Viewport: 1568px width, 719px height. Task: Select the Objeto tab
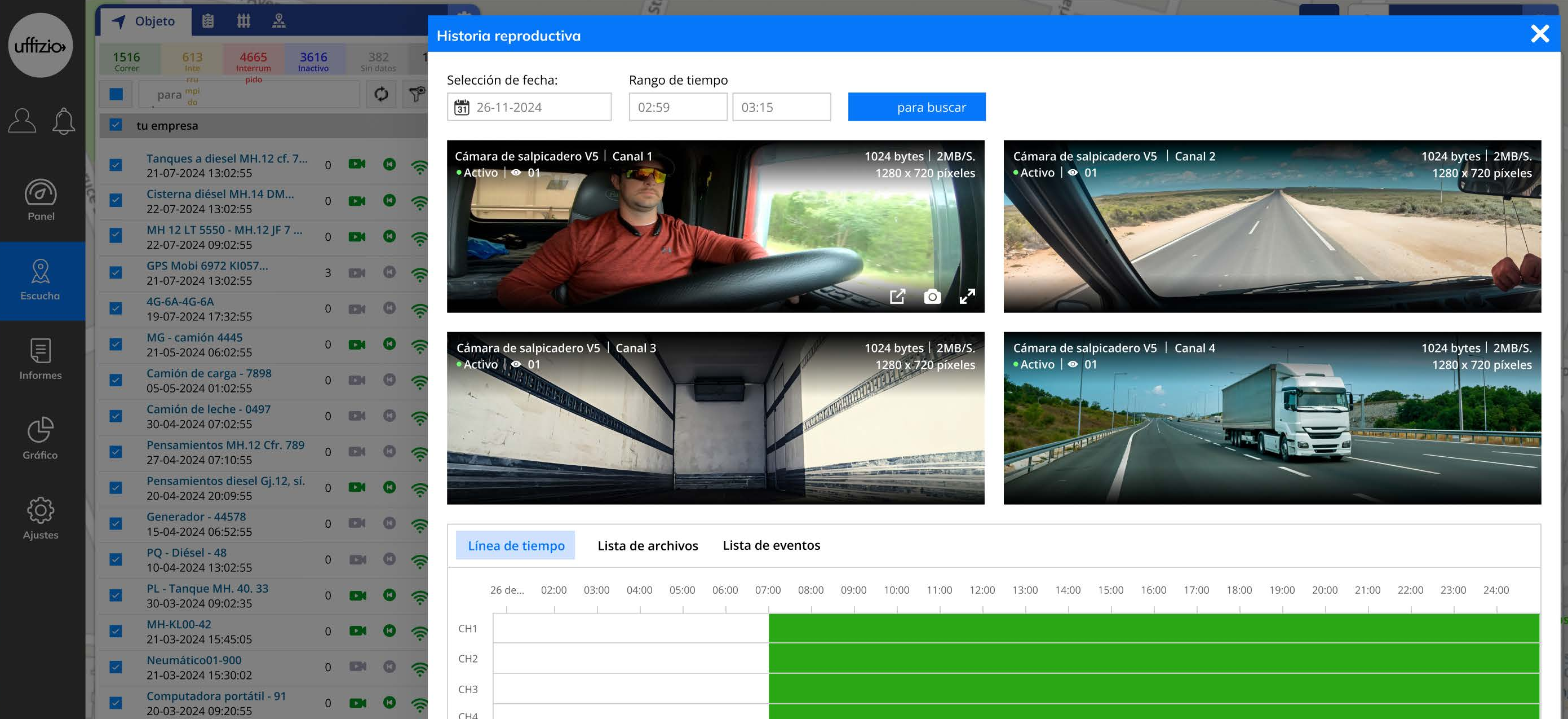tap(145, 21)
